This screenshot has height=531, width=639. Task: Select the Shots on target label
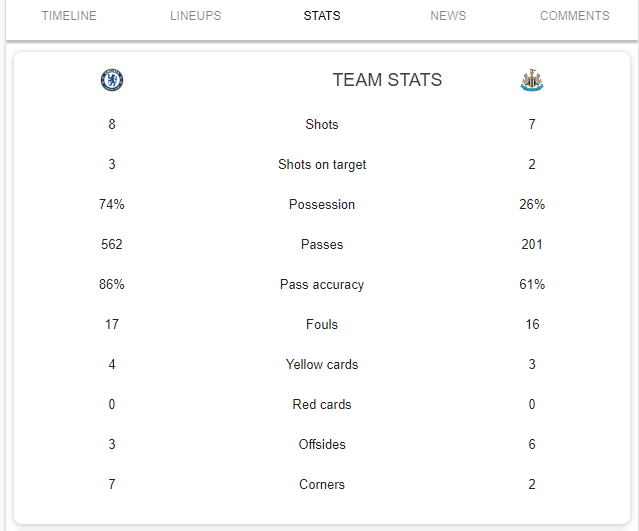(x=322, y=165)
